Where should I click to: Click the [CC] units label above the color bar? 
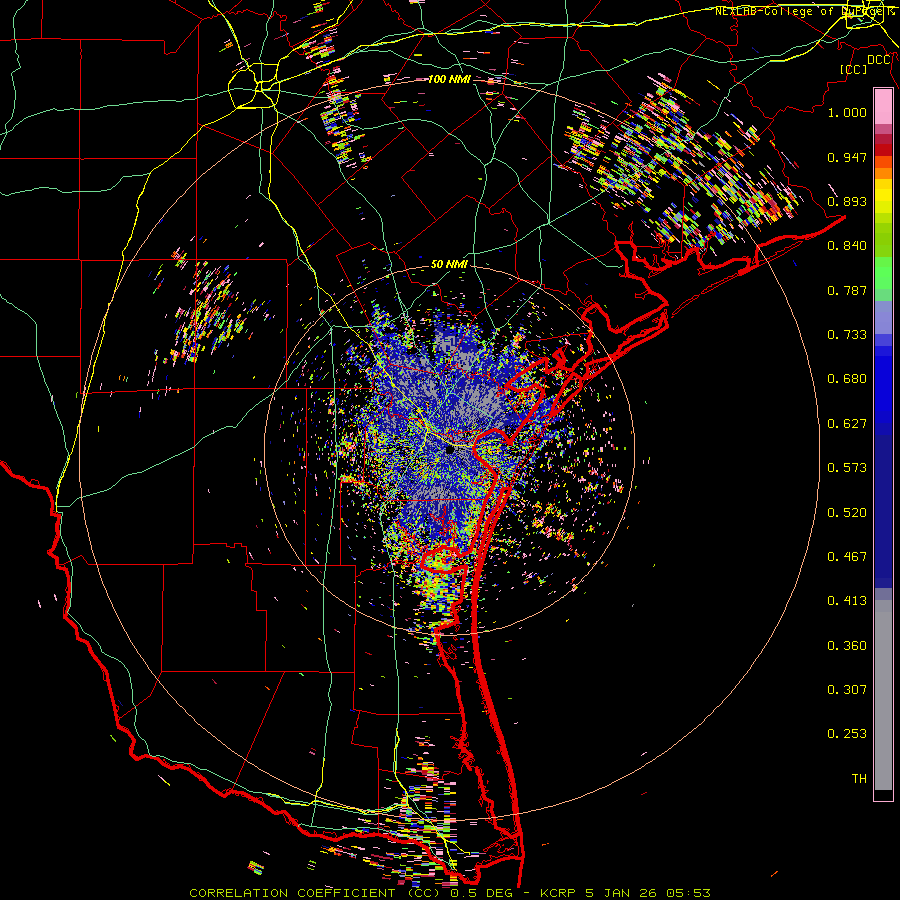click(x=854, y=69)
